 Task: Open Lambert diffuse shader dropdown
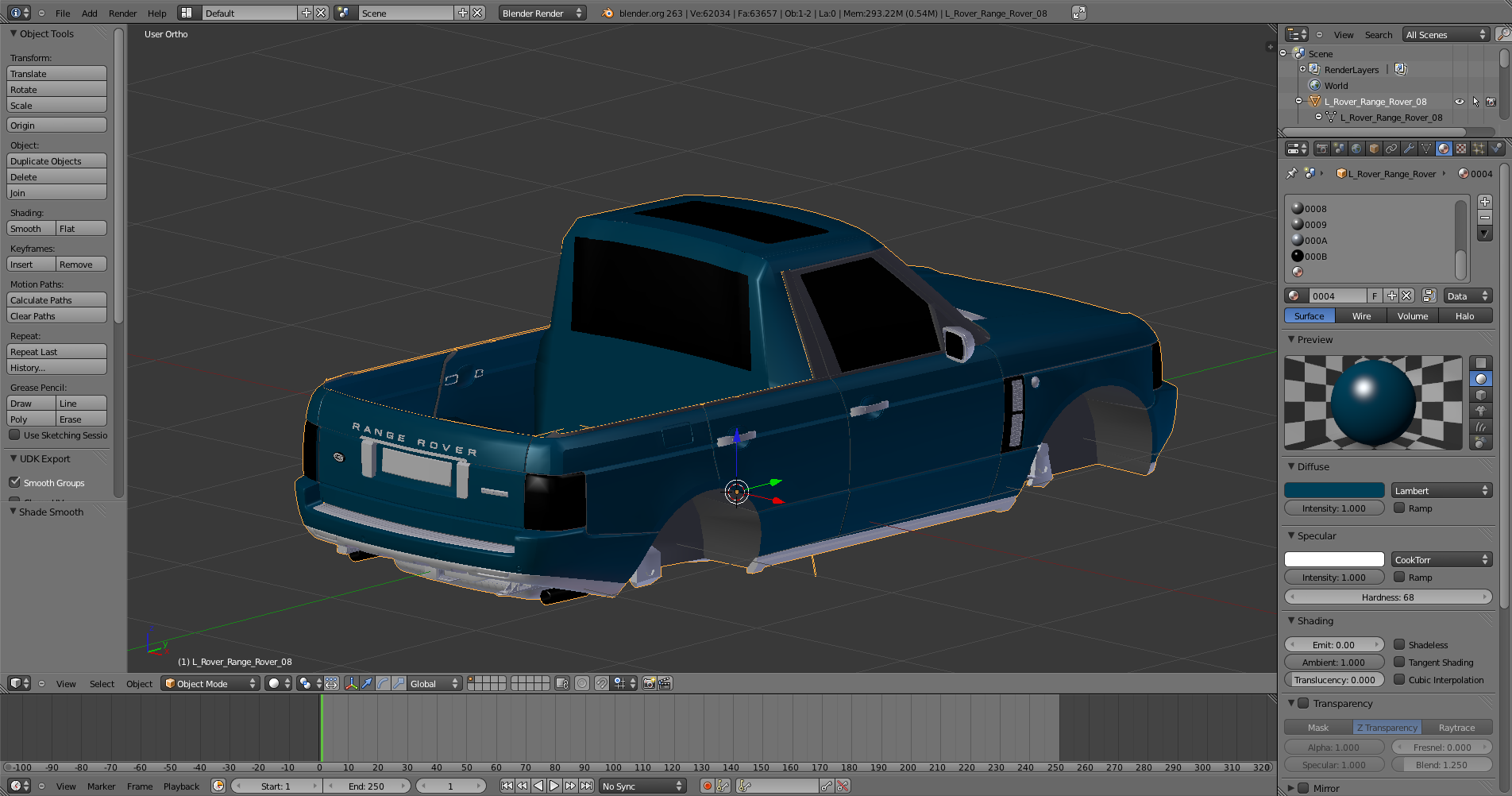[x=1441, y=490]
